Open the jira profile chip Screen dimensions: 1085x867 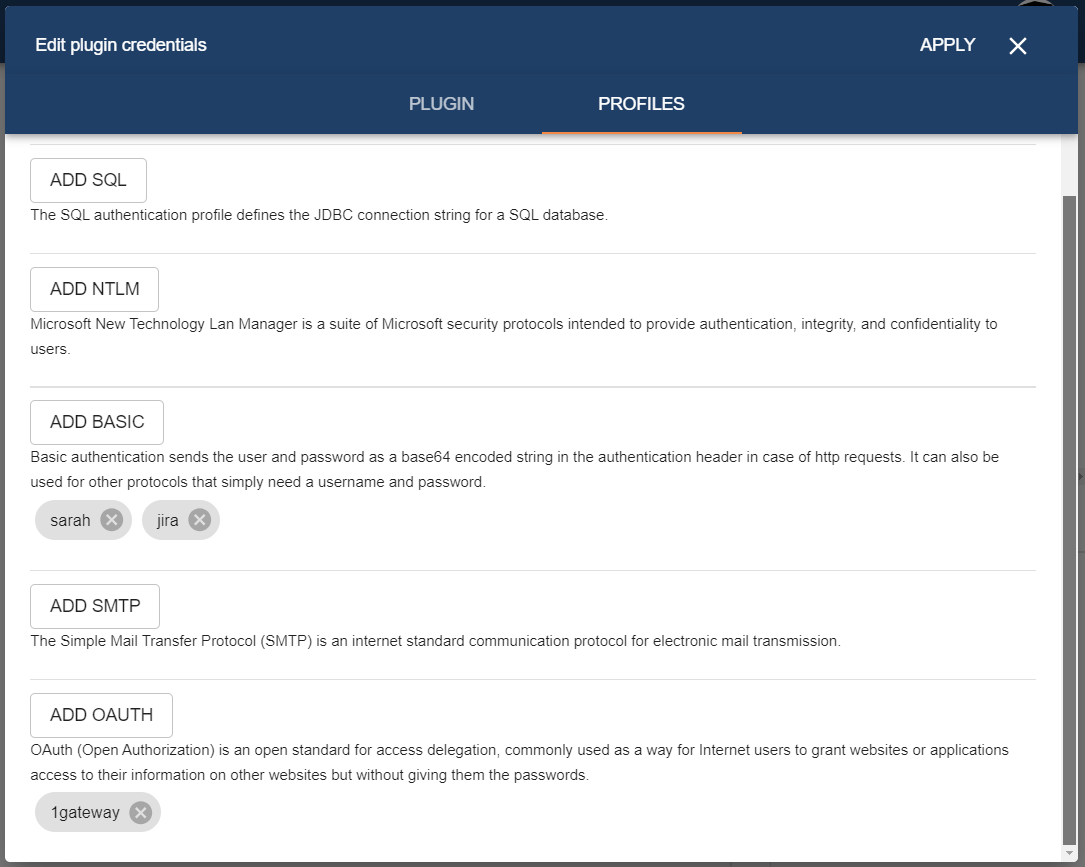(x=167, y=520)
